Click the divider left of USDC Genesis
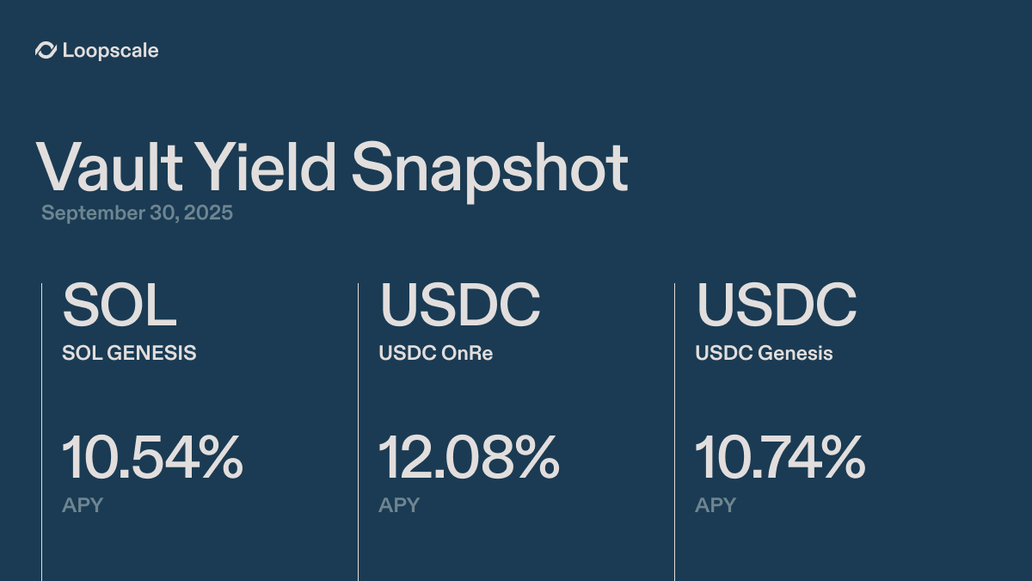Screen dimensions: 1032x581 [675, 430]
